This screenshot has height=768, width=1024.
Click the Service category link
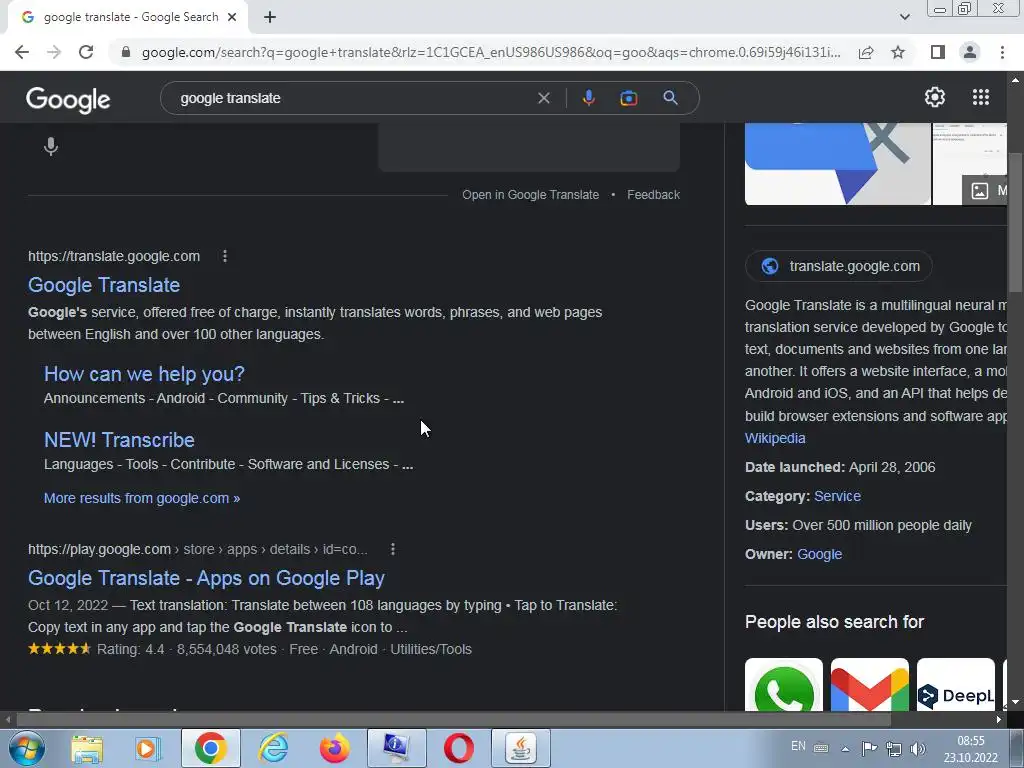coord(837,496)
